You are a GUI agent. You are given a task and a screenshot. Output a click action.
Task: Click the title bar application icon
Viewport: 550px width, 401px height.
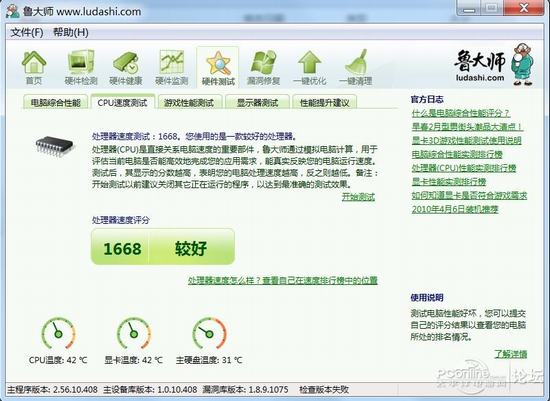pos(13,11)
